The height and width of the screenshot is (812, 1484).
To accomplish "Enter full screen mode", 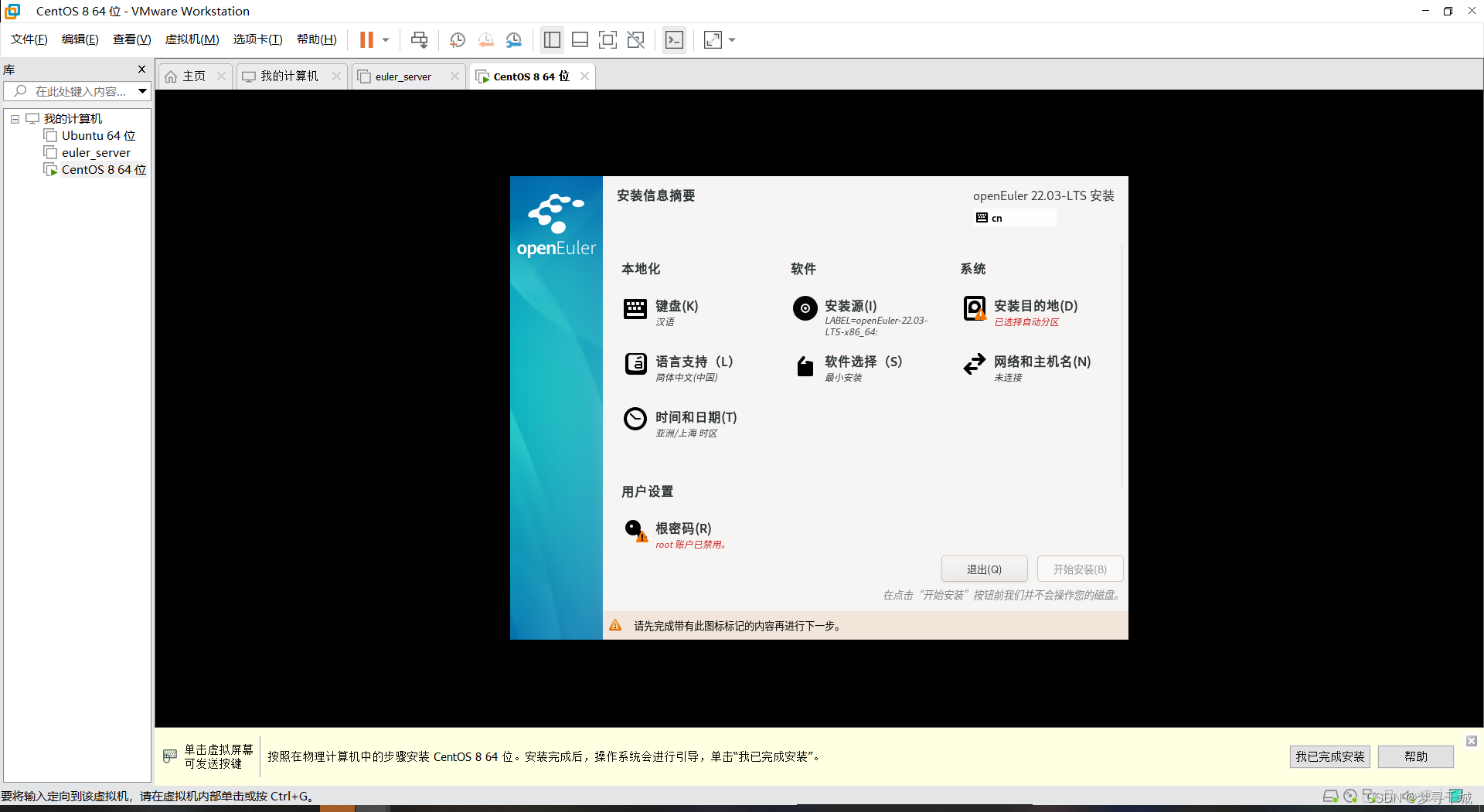I will (x=608, y=39).
